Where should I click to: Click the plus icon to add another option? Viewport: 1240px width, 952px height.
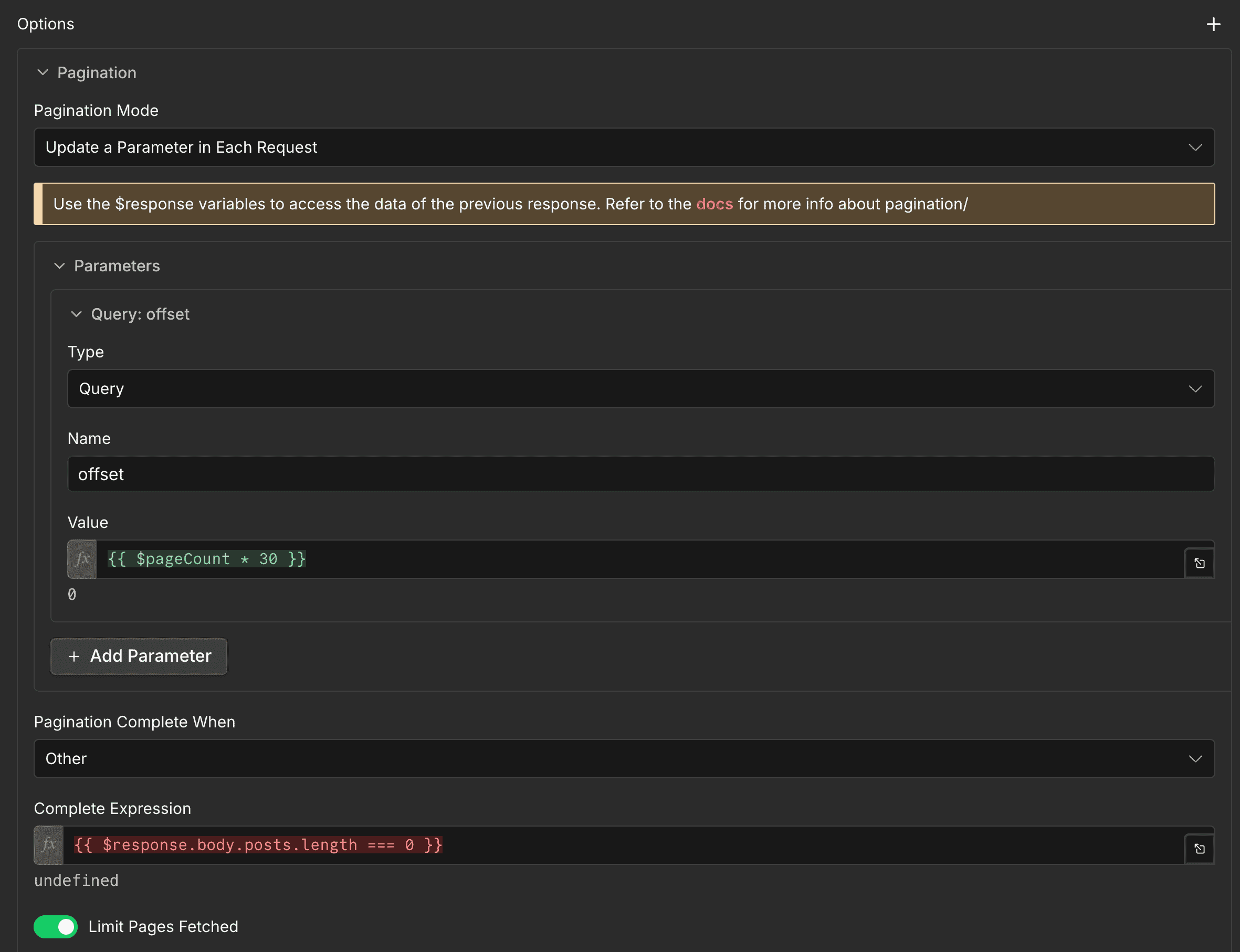coord(1213,24)
